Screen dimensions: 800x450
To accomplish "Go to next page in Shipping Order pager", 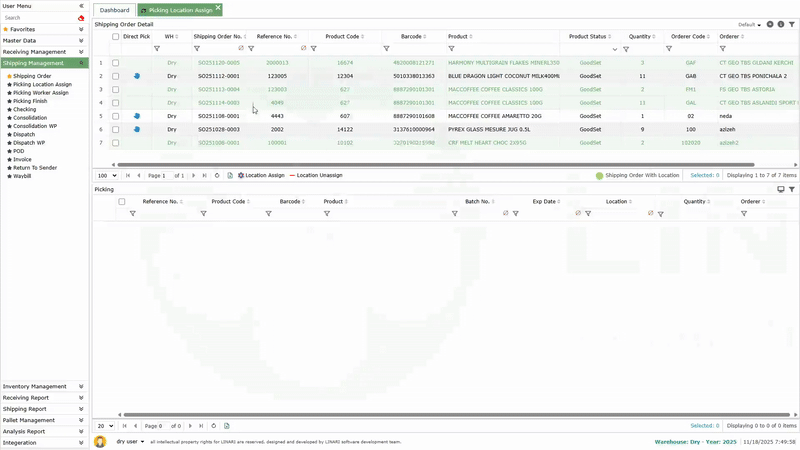I will 191,175.
